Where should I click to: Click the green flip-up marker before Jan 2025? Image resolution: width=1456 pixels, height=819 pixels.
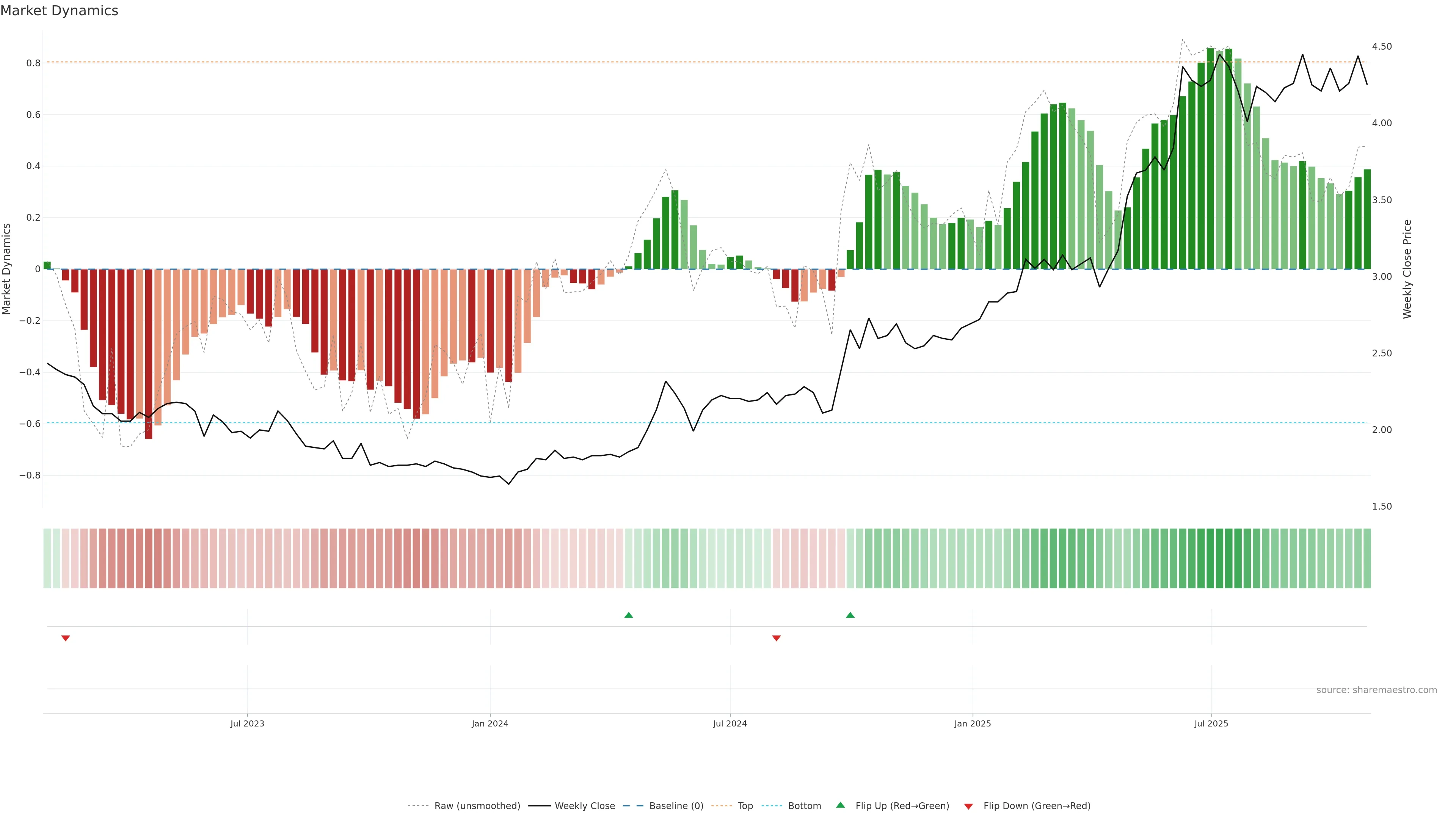[850, 615]
